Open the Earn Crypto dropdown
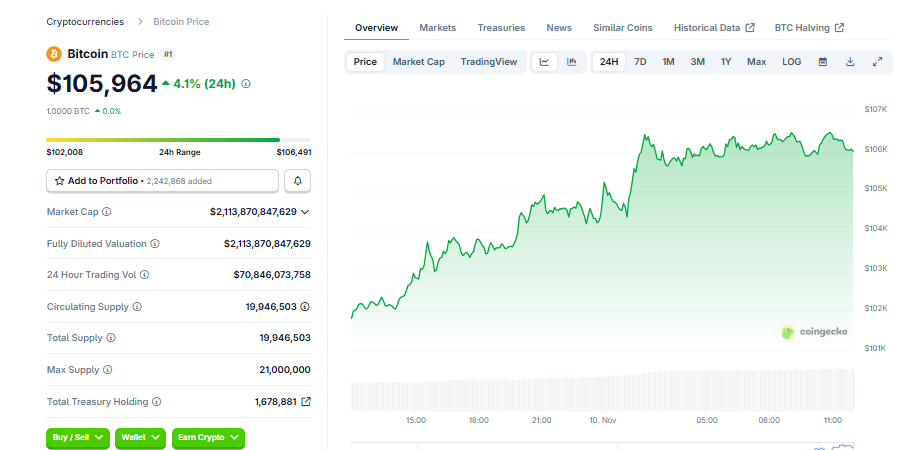Viewport: 920px width, 450px height. coord(208,438)
